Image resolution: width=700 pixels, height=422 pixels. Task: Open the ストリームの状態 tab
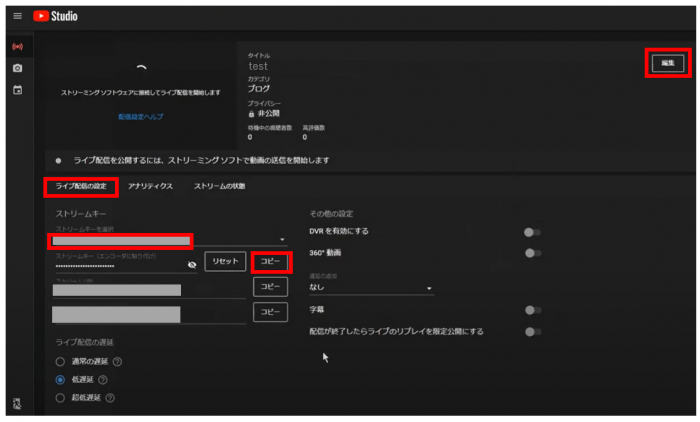pyautogui.click(x=219, y=186)
